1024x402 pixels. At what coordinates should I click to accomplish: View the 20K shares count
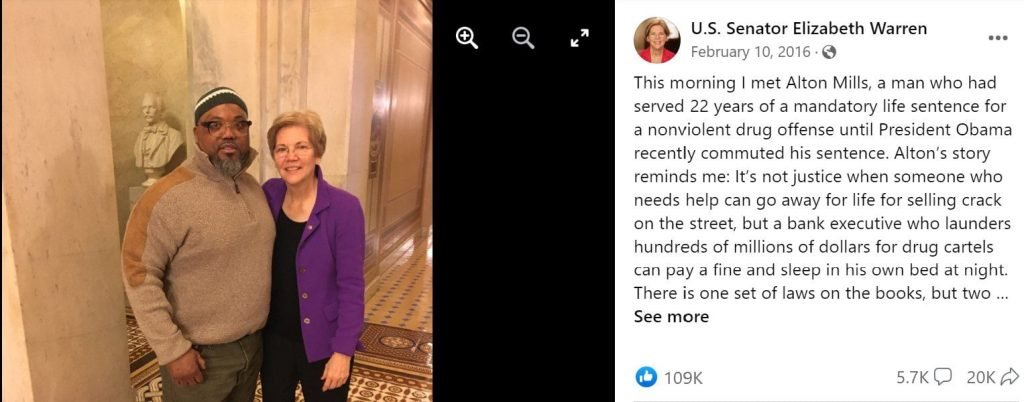(982, 377)
